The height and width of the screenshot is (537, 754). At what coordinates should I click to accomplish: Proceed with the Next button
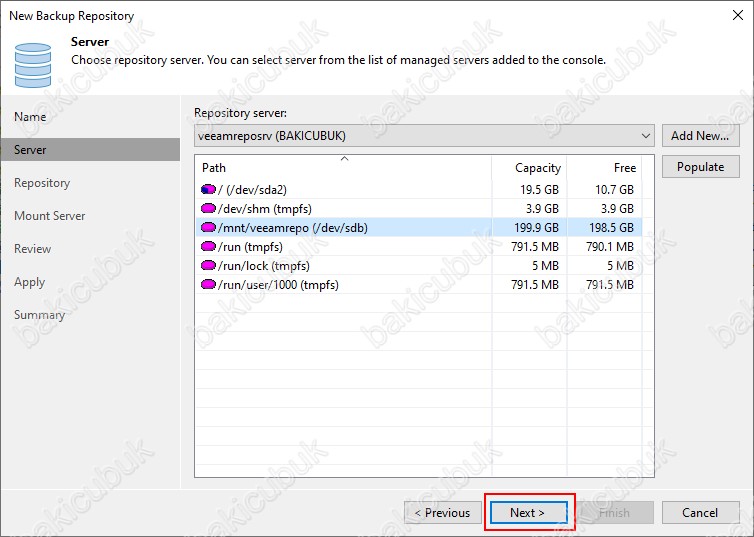click(528, 512)
